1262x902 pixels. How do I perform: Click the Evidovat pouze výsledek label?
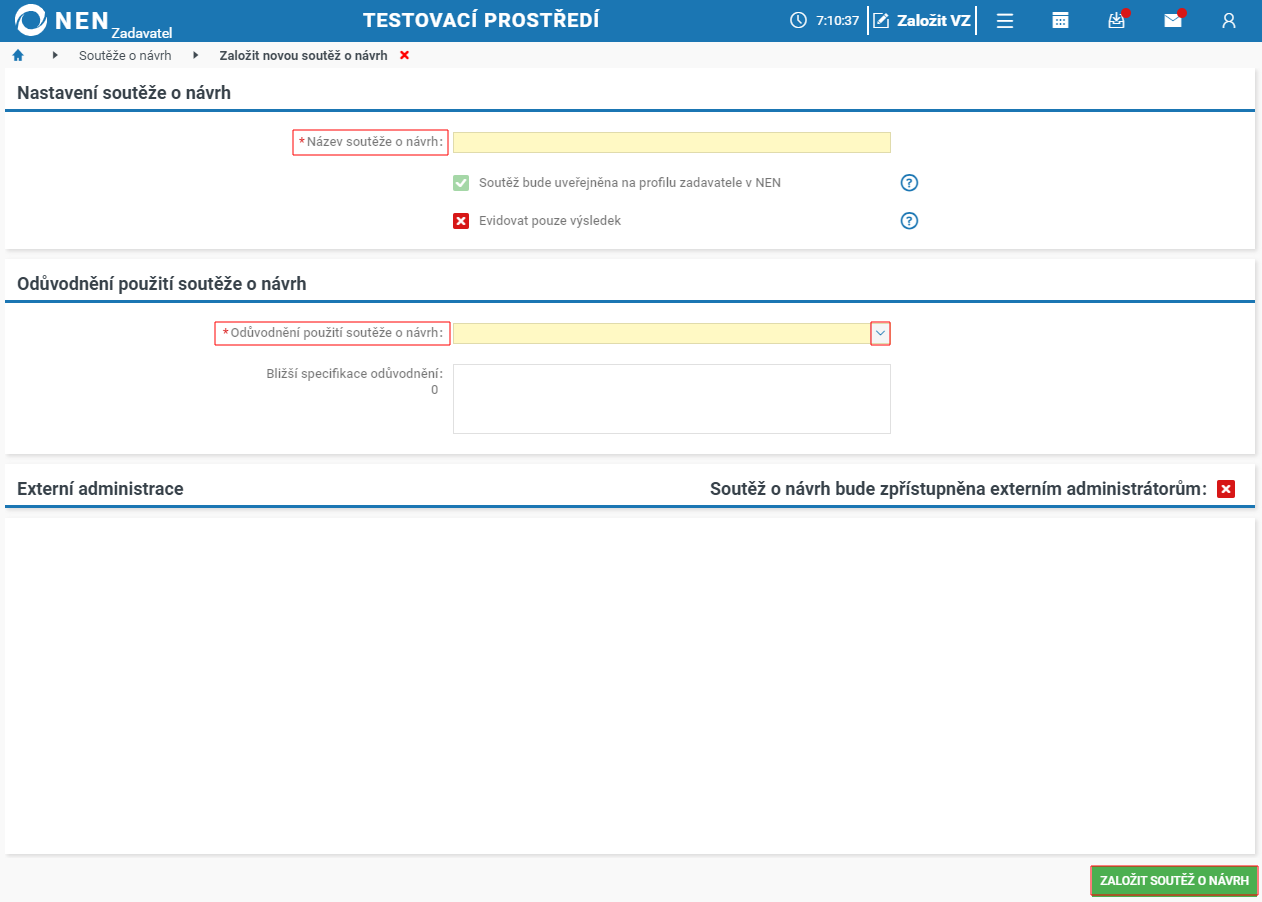(x=550, y=220)
